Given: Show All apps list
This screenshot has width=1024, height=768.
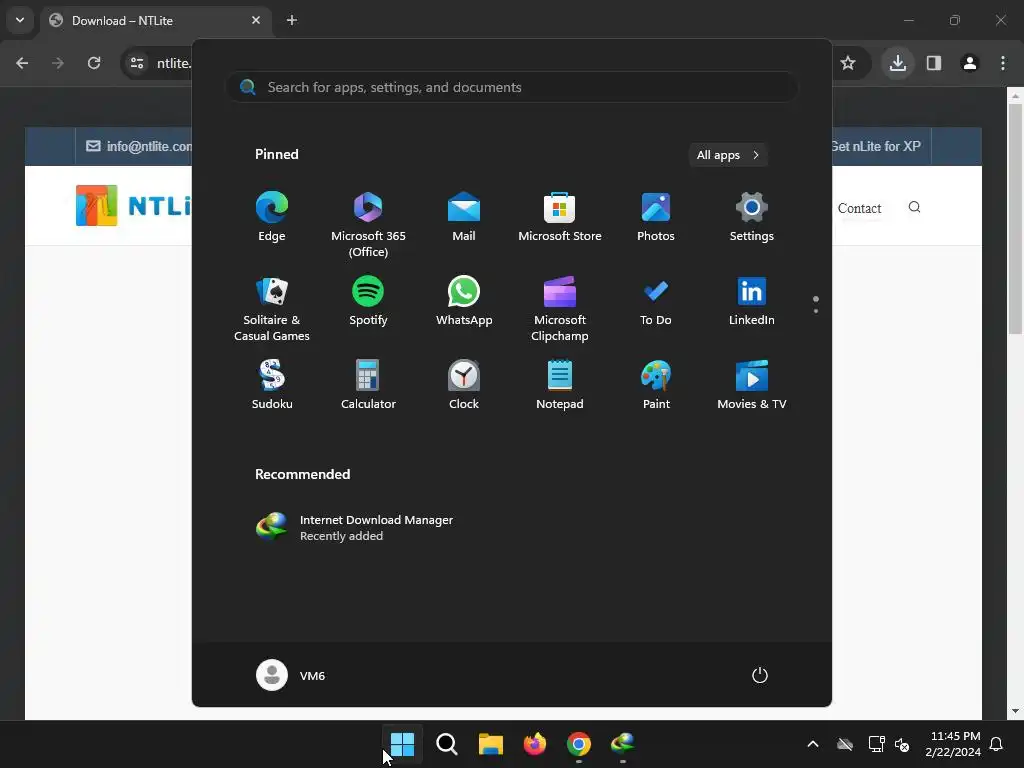Looking at the screenshot, I should click(728, 155).
